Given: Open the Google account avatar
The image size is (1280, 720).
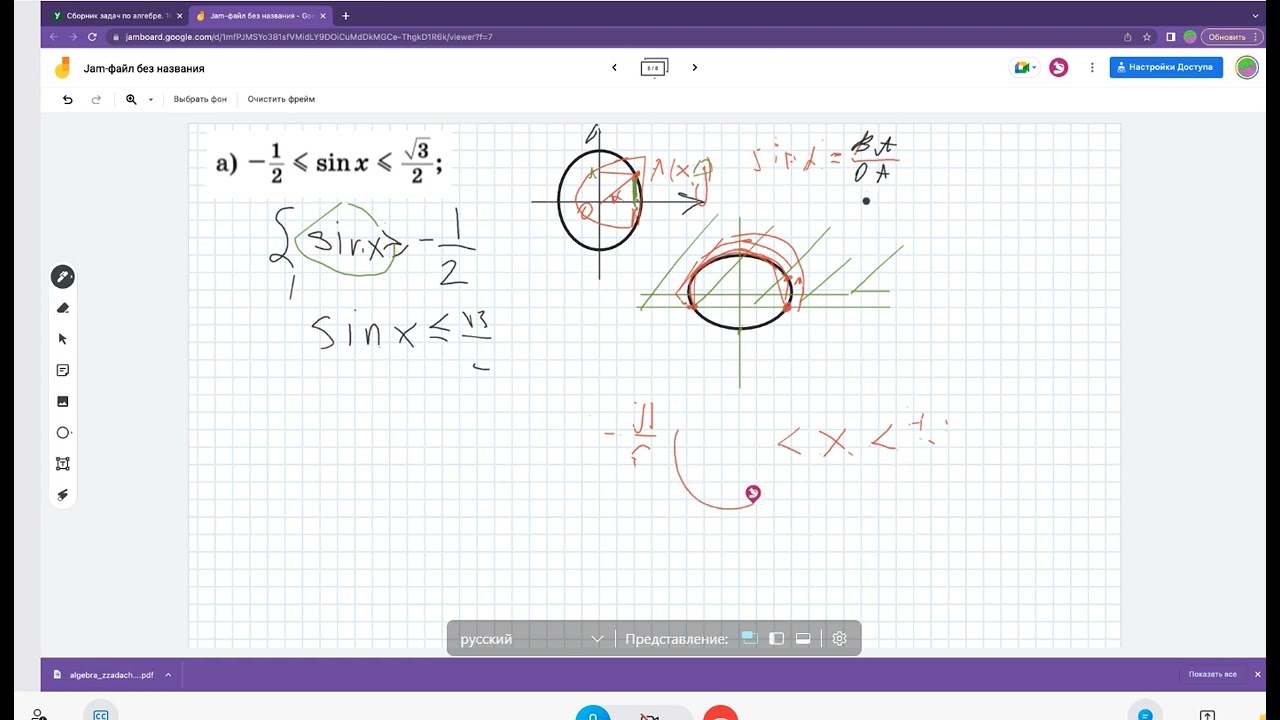Looking at the screenshot, I should click(1247, 67).
